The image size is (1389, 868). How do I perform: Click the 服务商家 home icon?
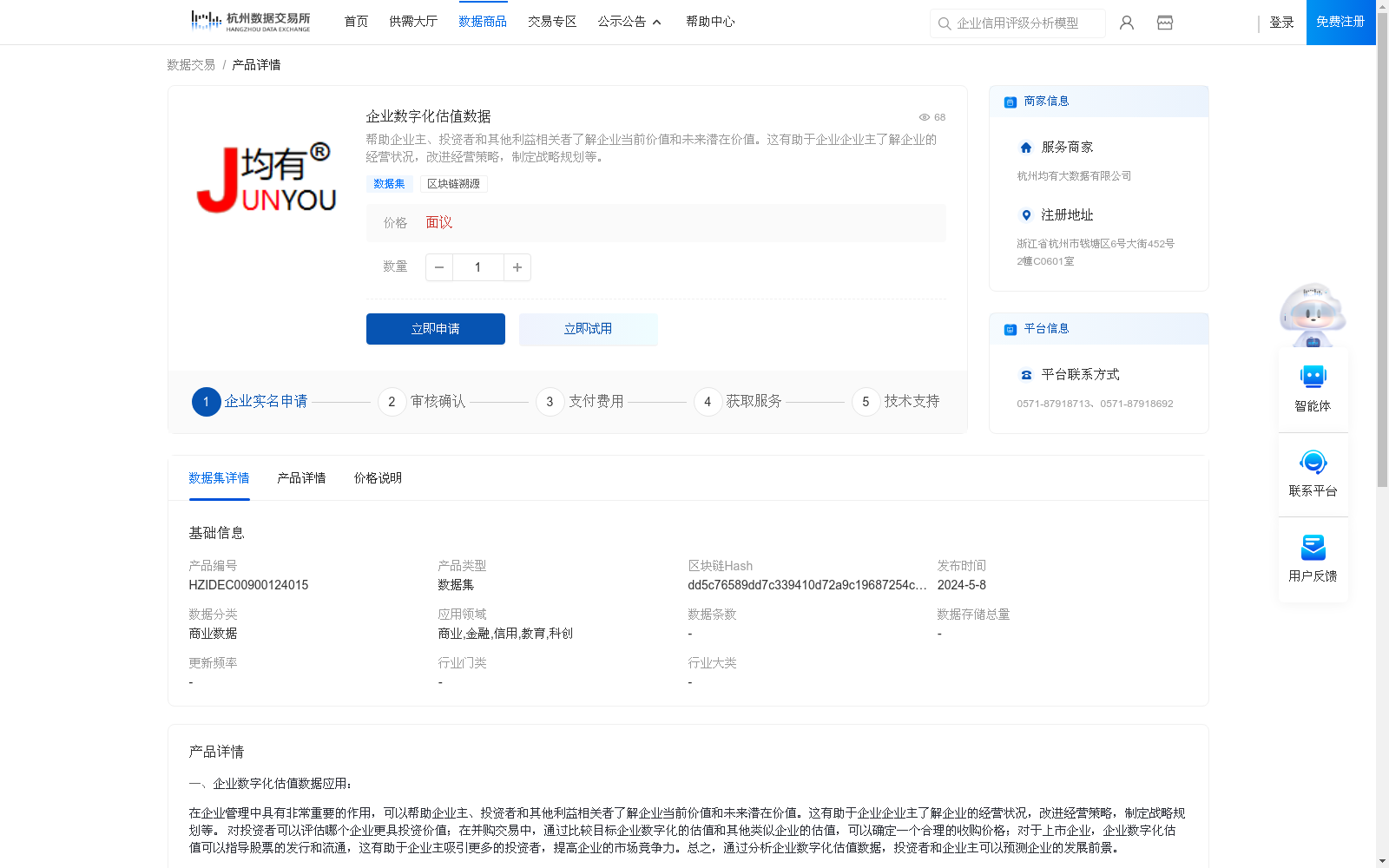pos(1026,148)
